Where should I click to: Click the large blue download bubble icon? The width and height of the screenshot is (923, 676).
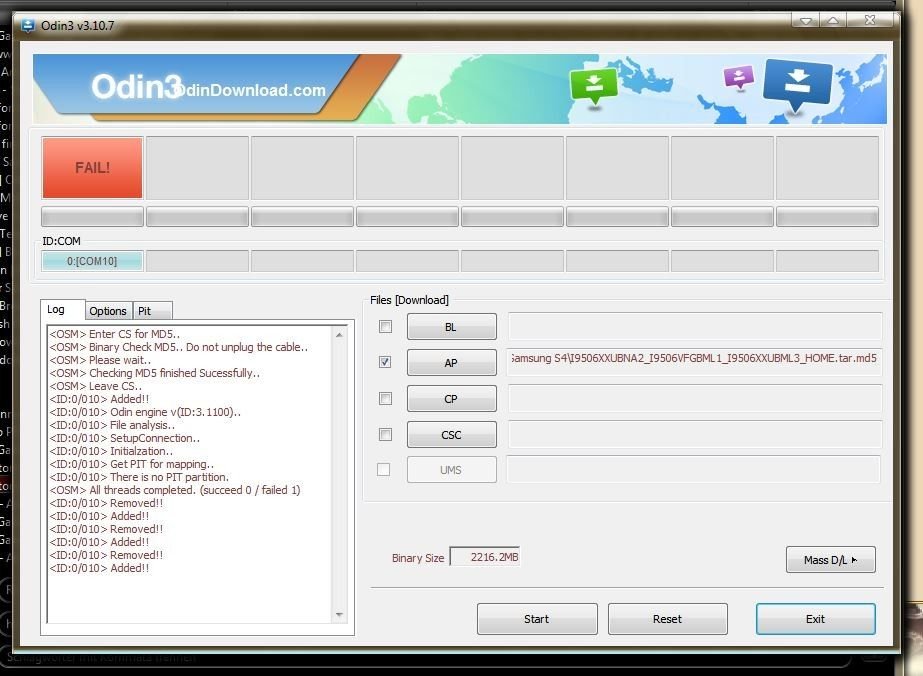tap(798, 85)
